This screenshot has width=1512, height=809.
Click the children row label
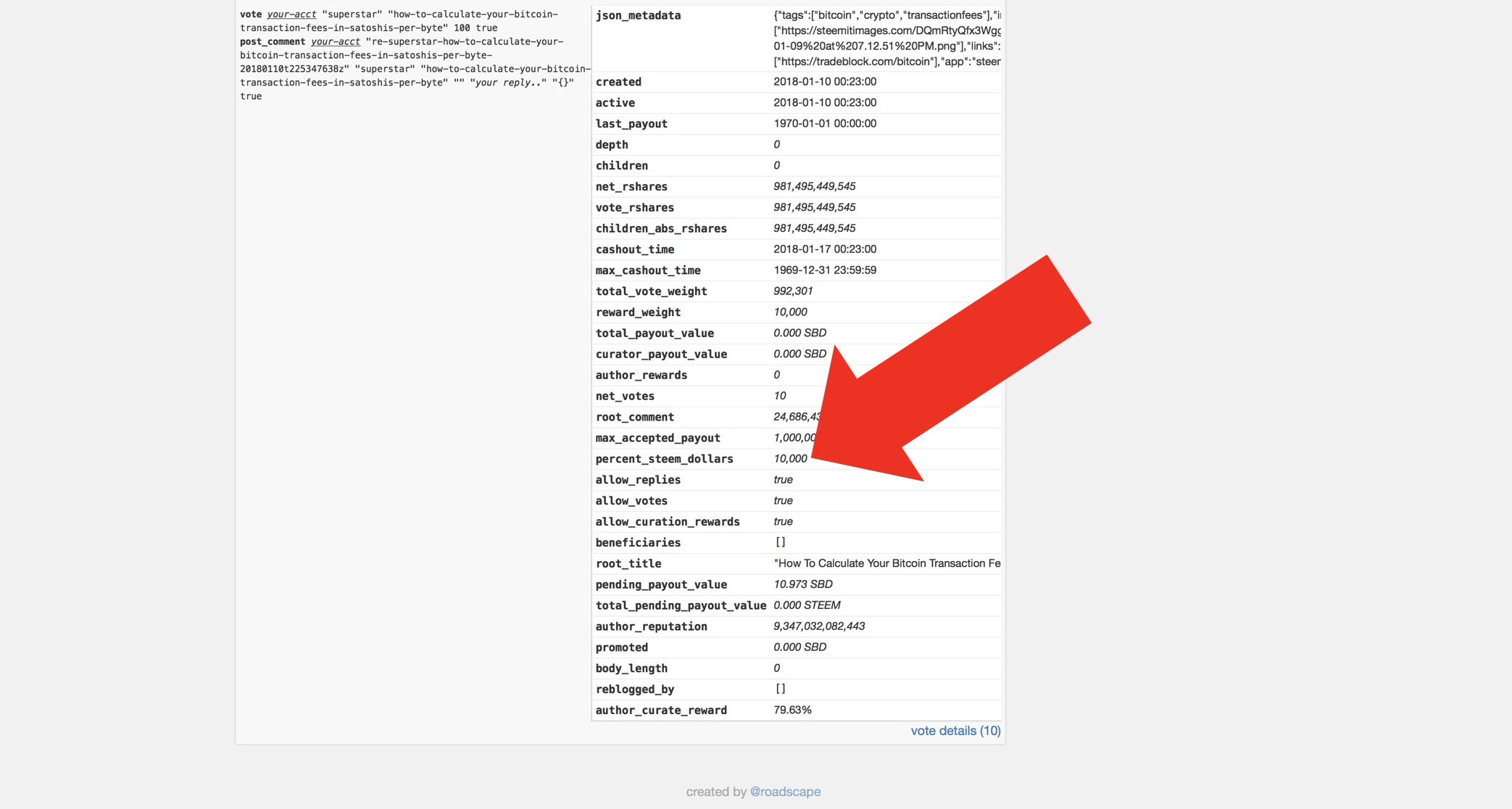[x=622, y=166]
